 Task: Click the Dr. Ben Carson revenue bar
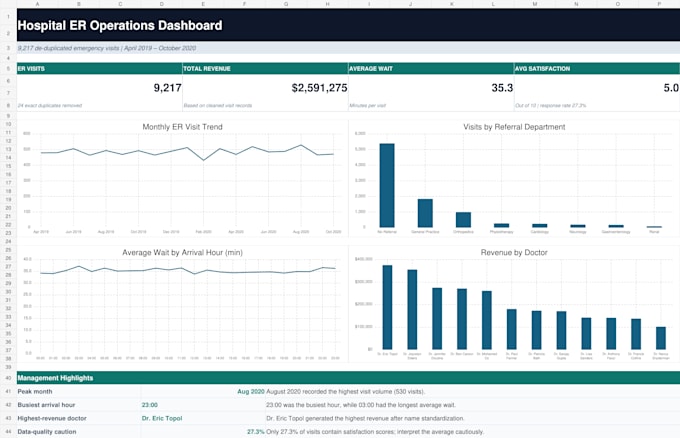click(x=462, y=319)
